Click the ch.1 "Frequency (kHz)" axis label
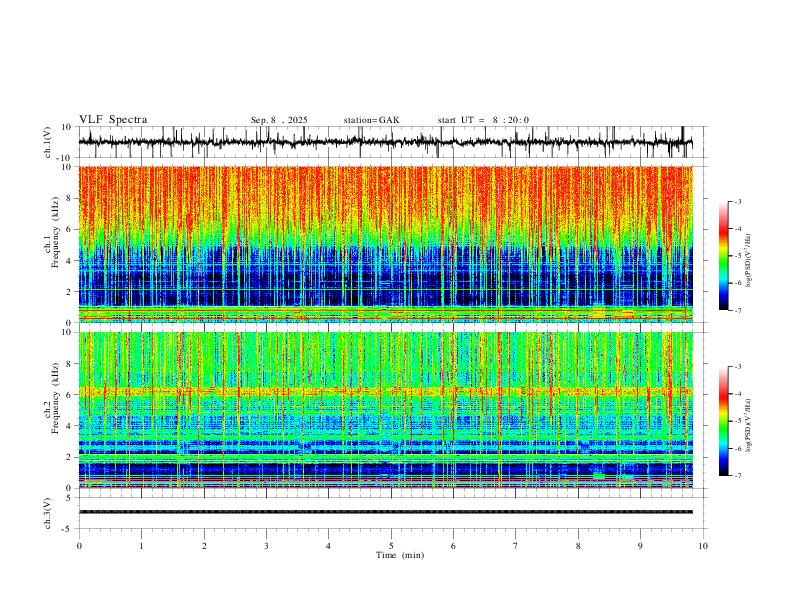 (x=55, y=232)
